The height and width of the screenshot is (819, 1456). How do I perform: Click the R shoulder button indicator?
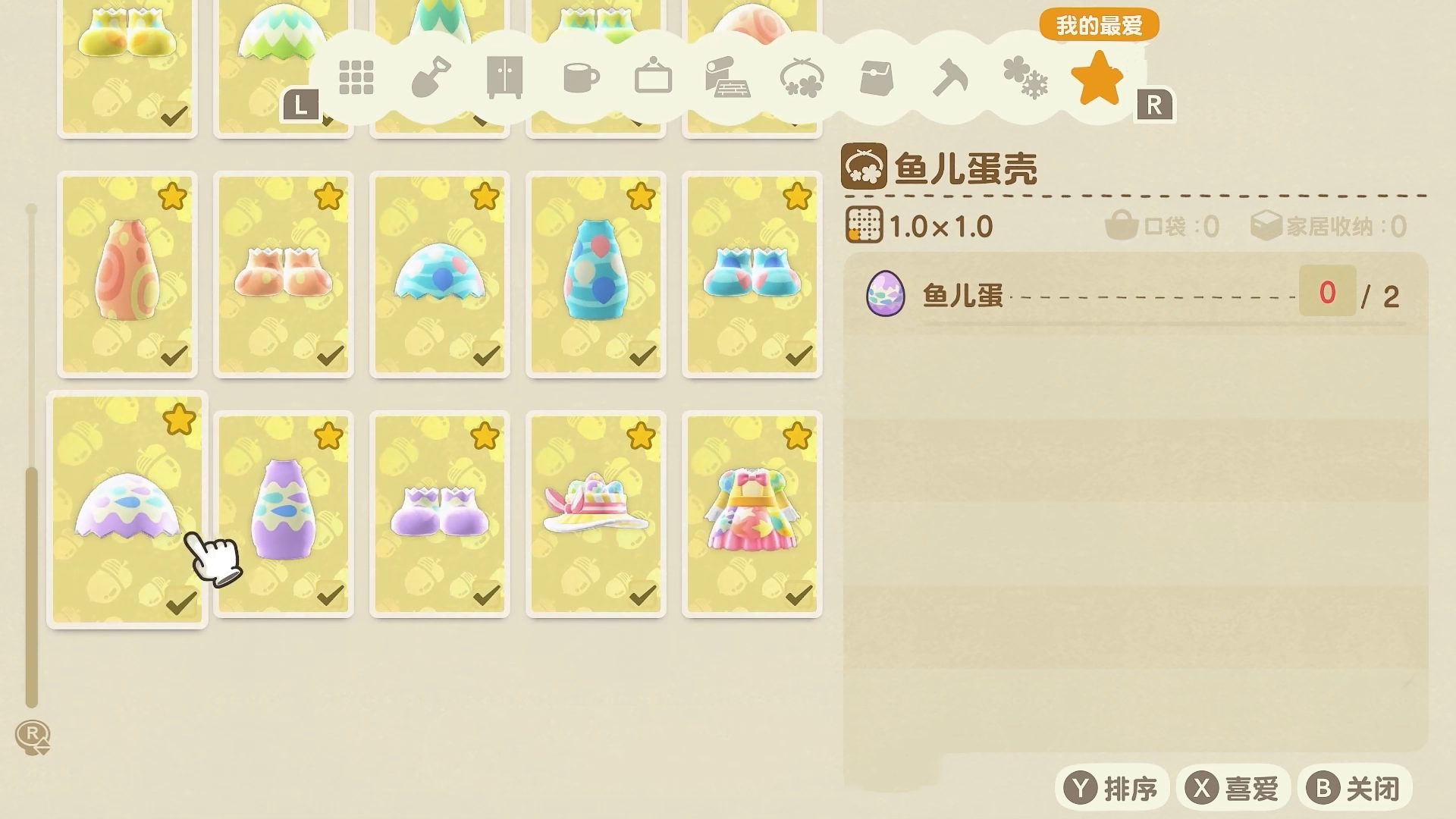tap(1154, 105)
